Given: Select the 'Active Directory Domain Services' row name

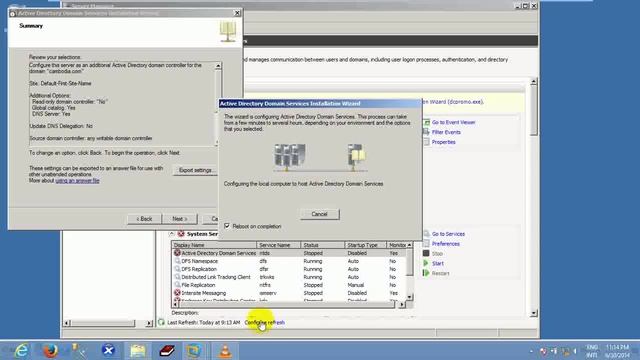Looking at the screenshot, I should coord(218,253).
